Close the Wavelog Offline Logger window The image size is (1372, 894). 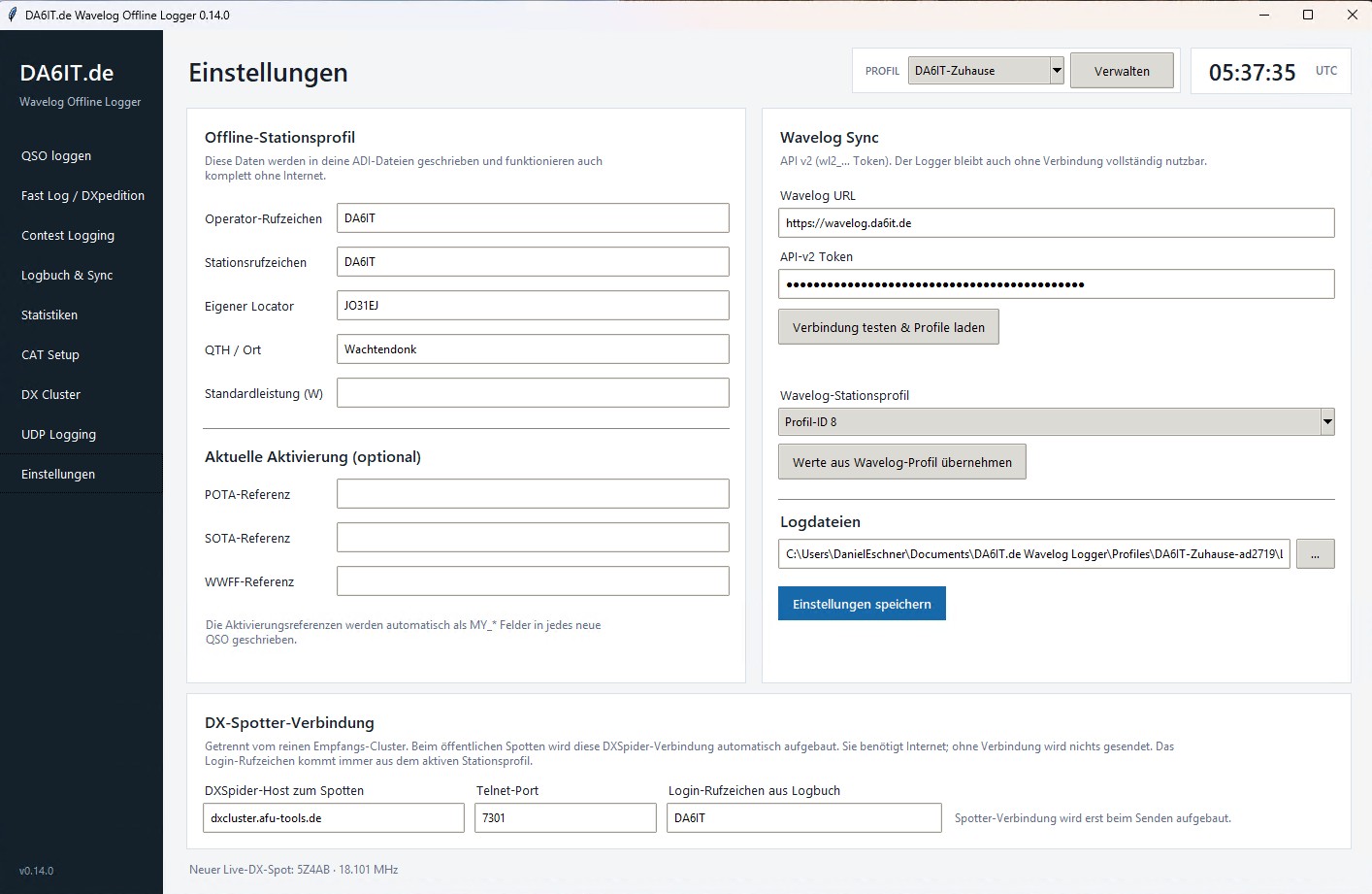(1352, 15)
